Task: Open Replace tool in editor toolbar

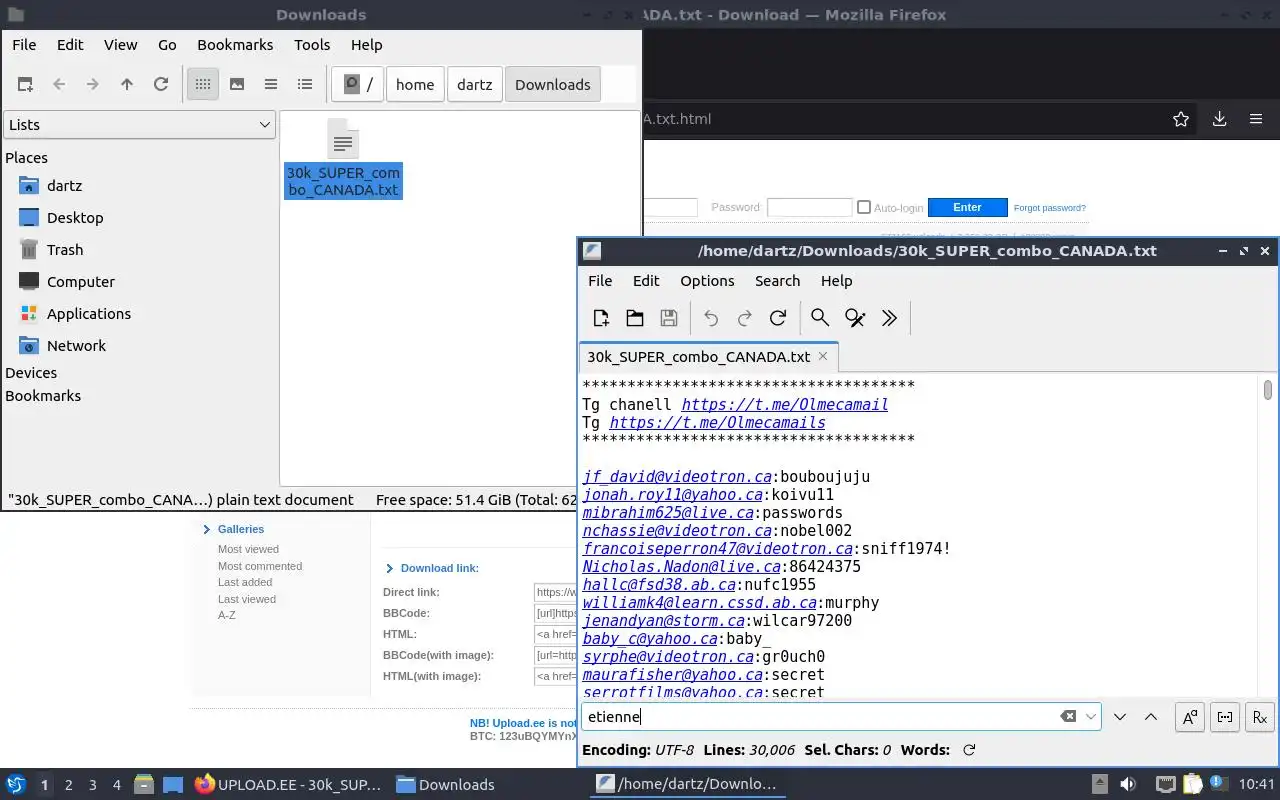Action: pos(855,318)
